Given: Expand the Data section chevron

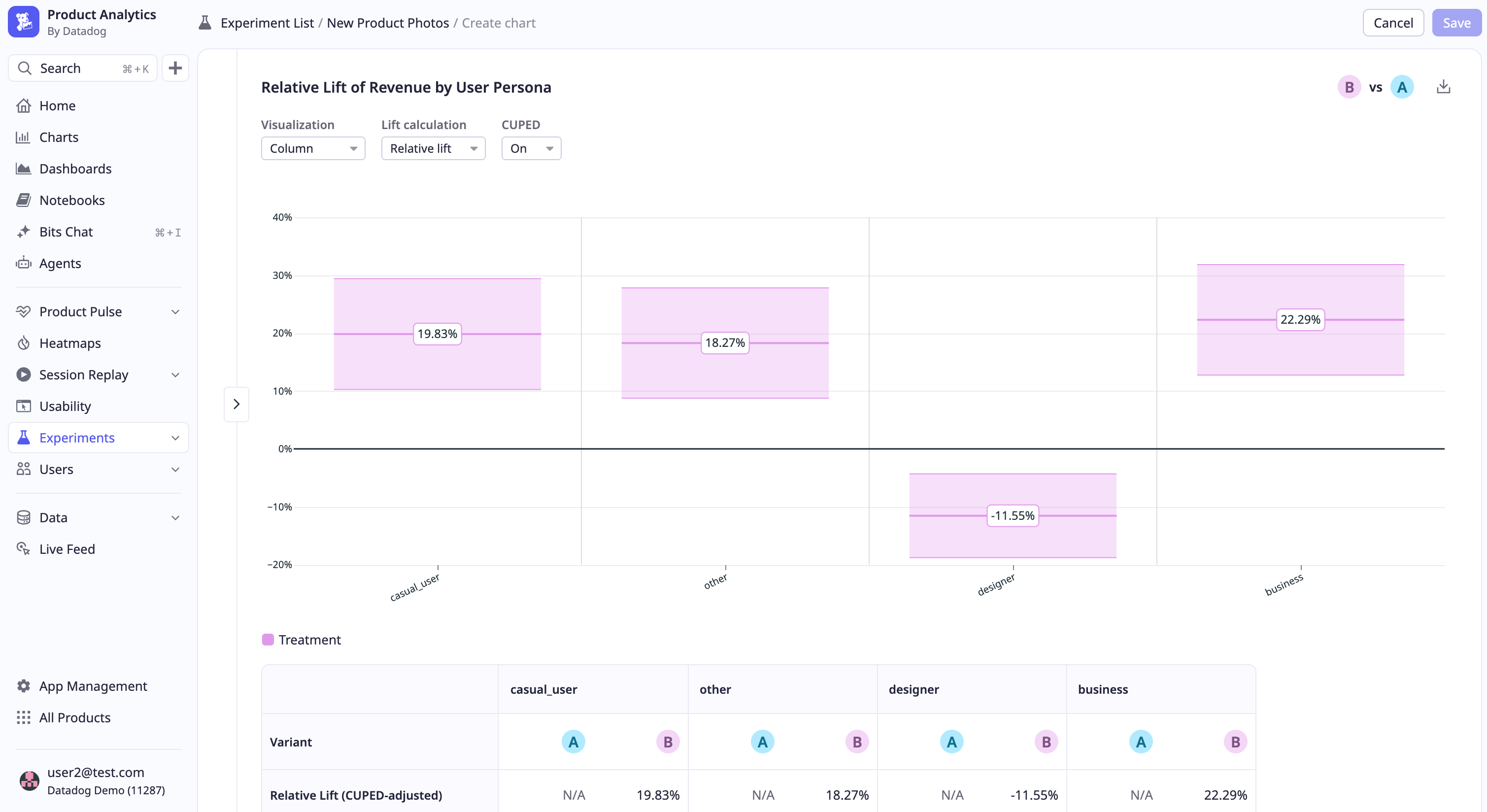Looking at the screenshot, I should tap(175, 518).
